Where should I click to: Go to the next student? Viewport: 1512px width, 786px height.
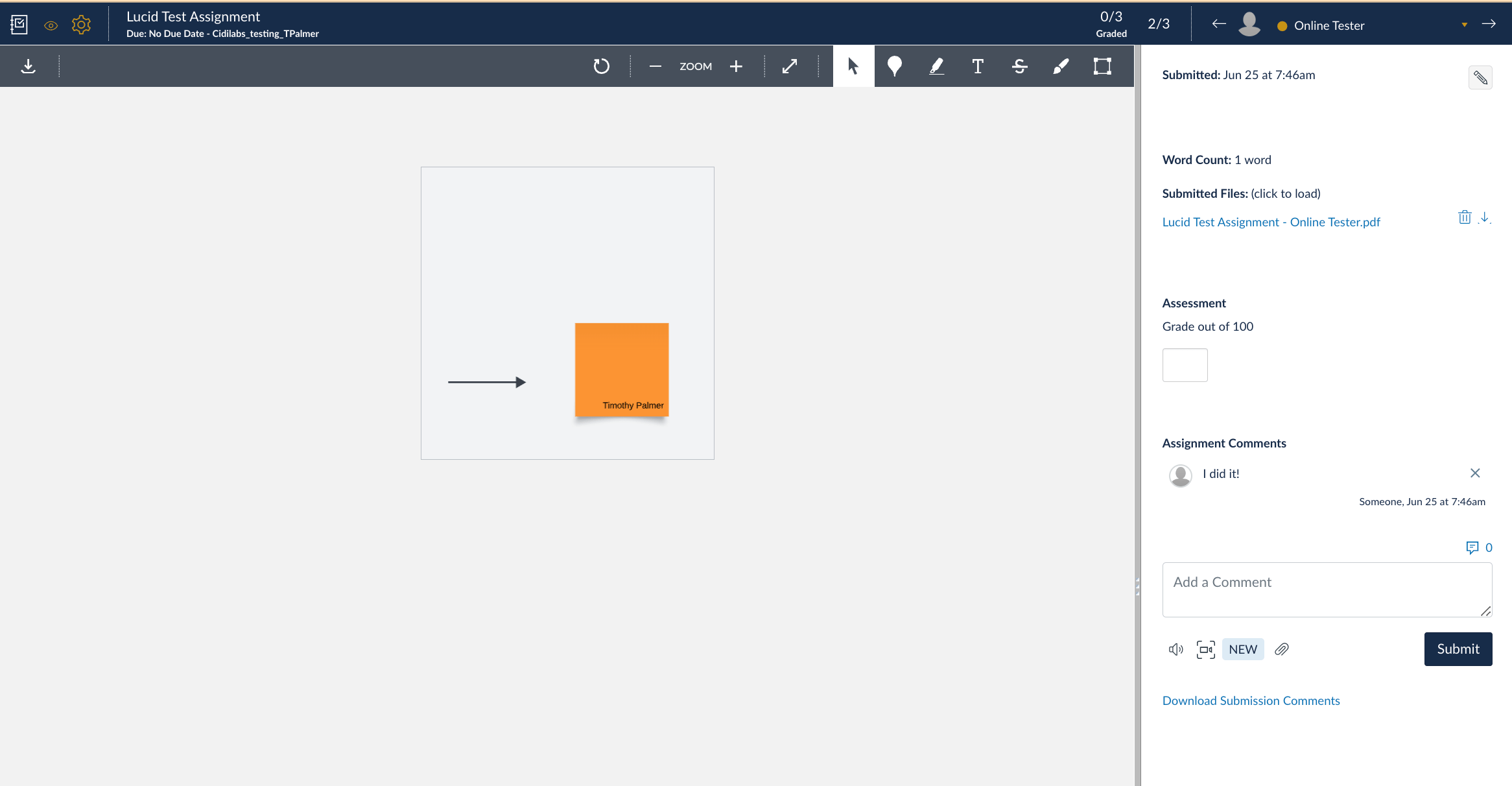[x=1489, y=24]
